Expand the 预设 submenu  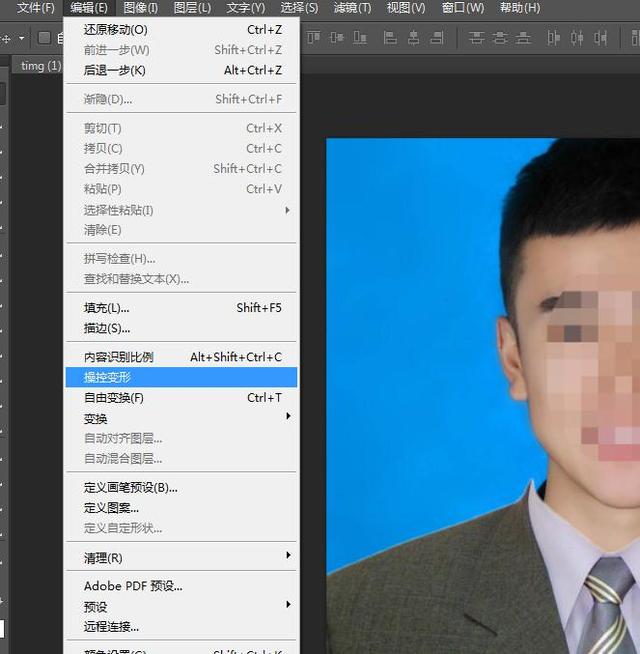[x=181, y=606]
